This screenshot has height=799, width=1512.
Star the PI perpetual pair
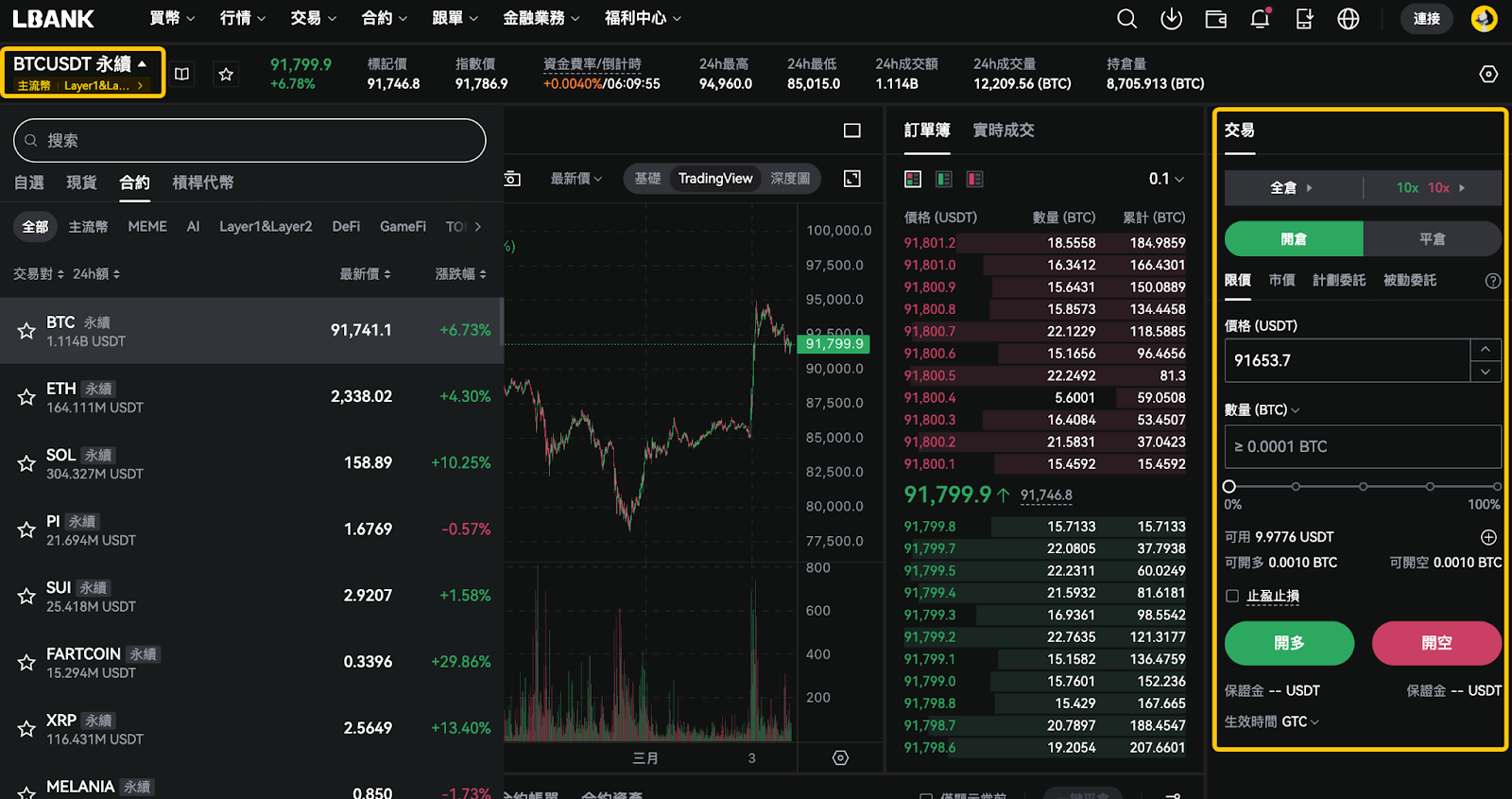pos(26,530)
